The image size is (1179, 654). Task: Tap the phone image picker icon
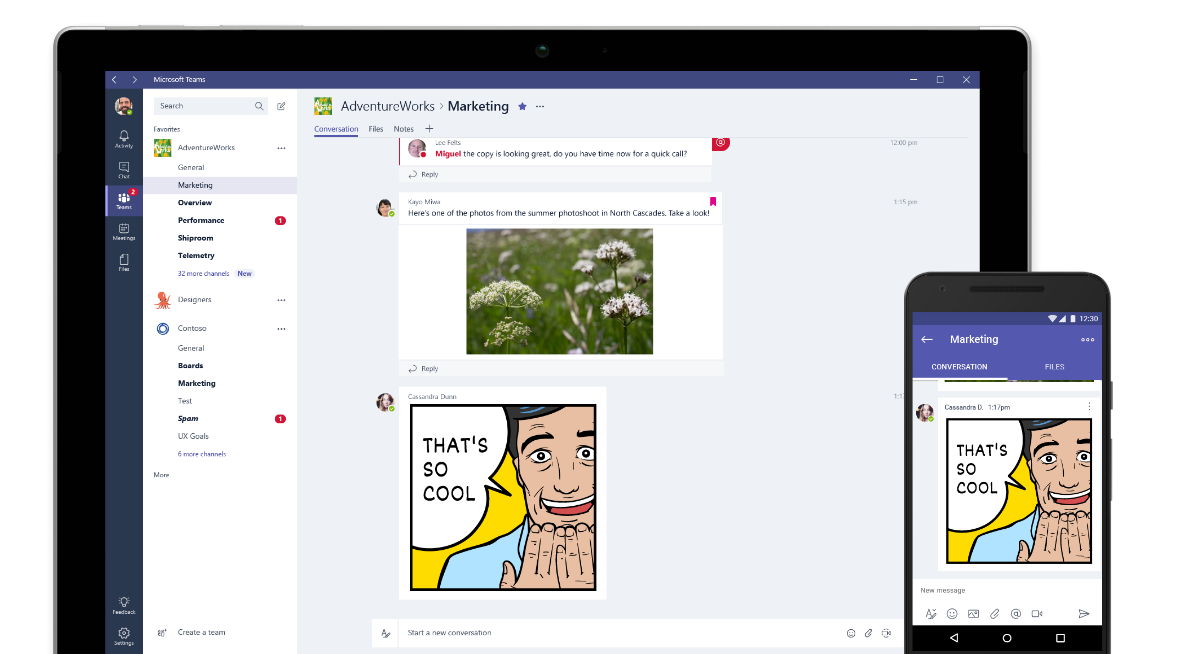(974, 614)
